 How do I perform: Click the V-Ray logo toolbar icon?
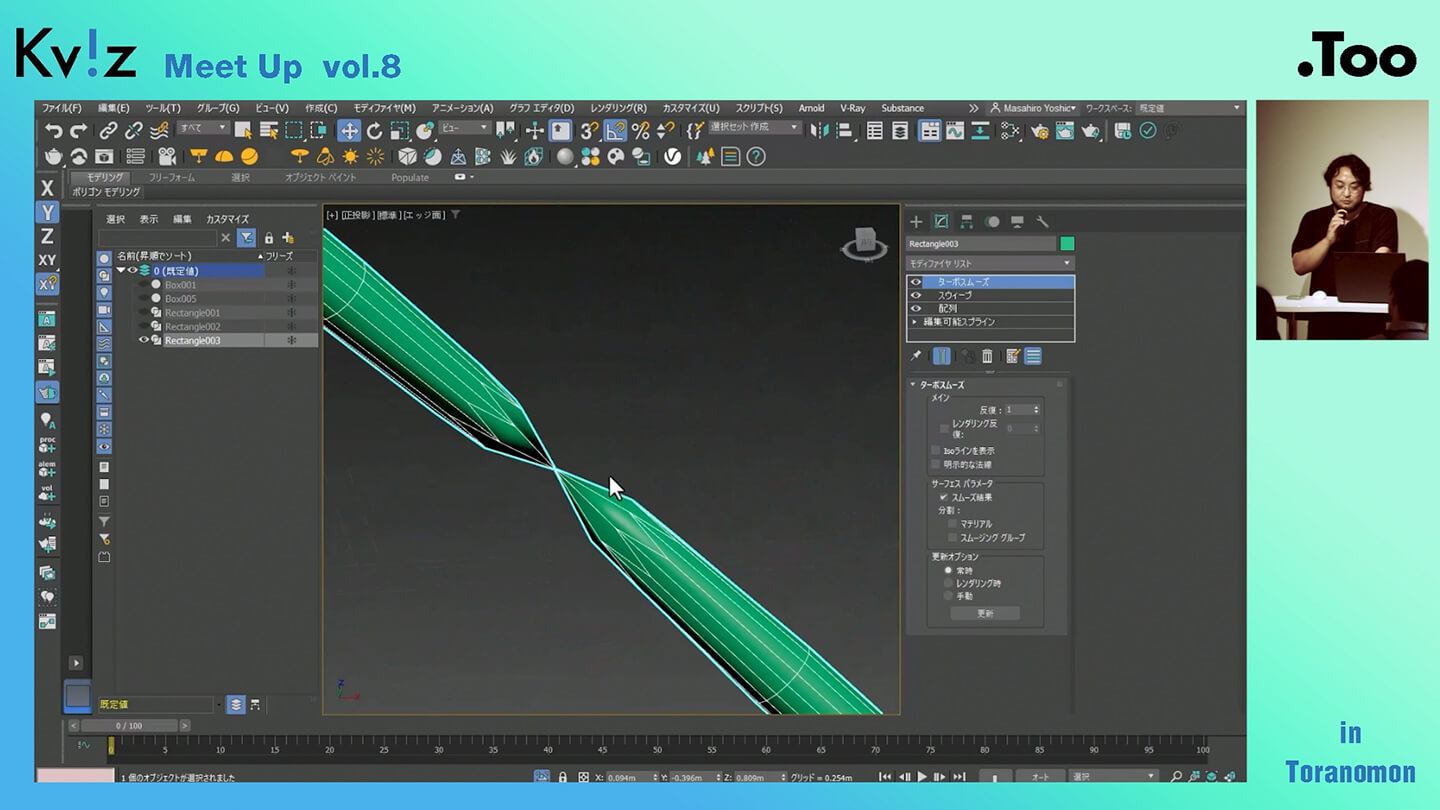pyautogui.click(x=673, y=157)
